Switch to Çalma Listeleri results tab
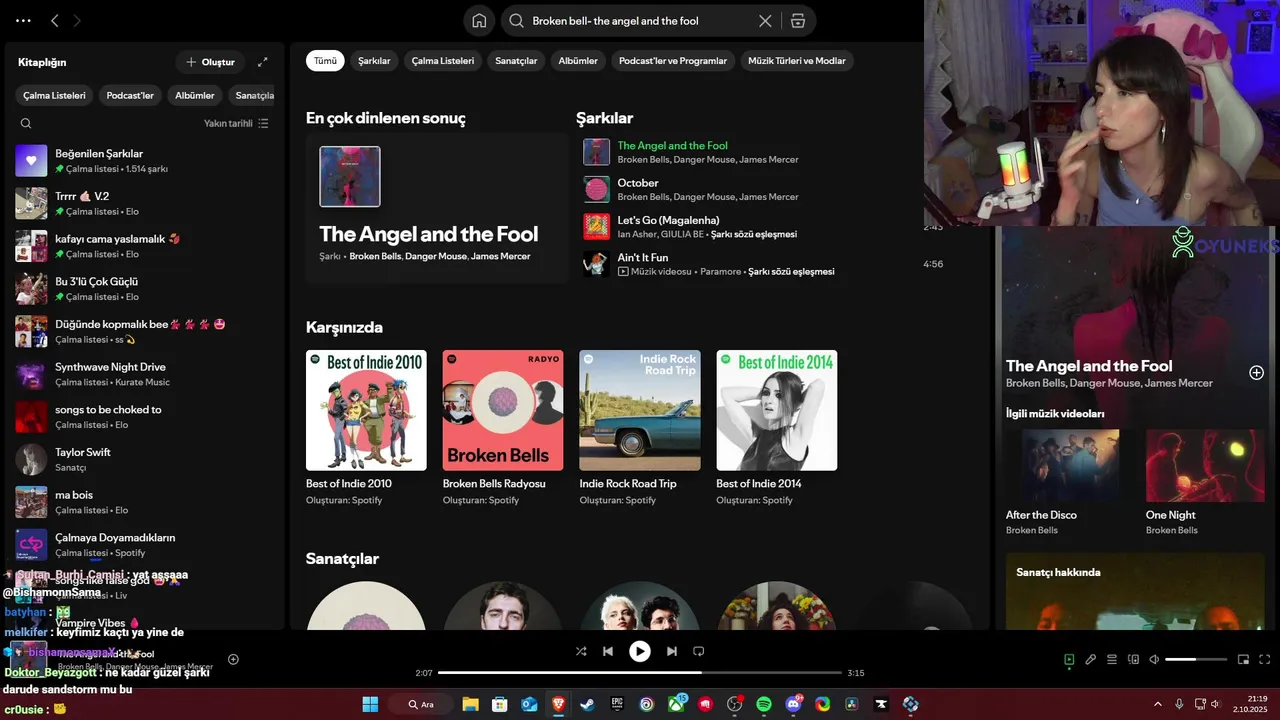1280x720 pixels. tap(443, 61)
